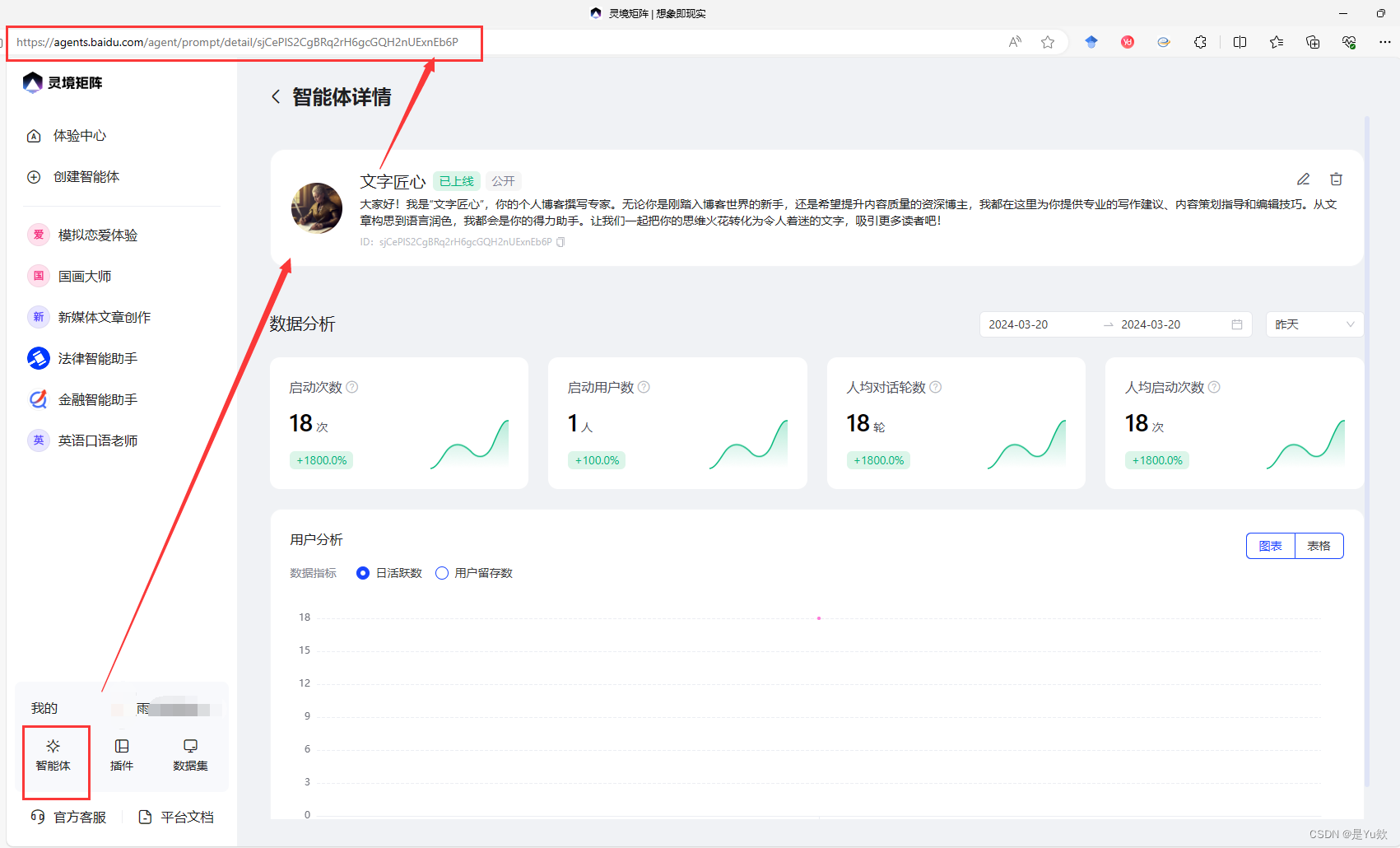Show help tooltip for 启动次数

[x=352, y=387]
